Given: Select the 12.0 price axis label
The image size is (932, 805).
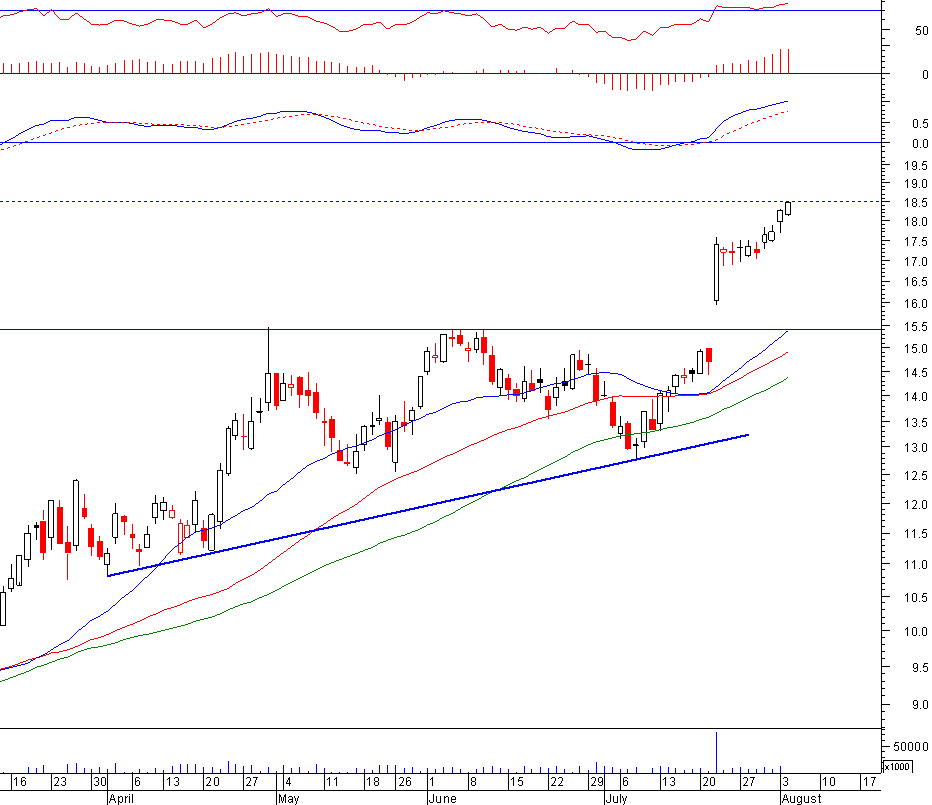Looking at the screenshot, I should click(x=915, y=505).
